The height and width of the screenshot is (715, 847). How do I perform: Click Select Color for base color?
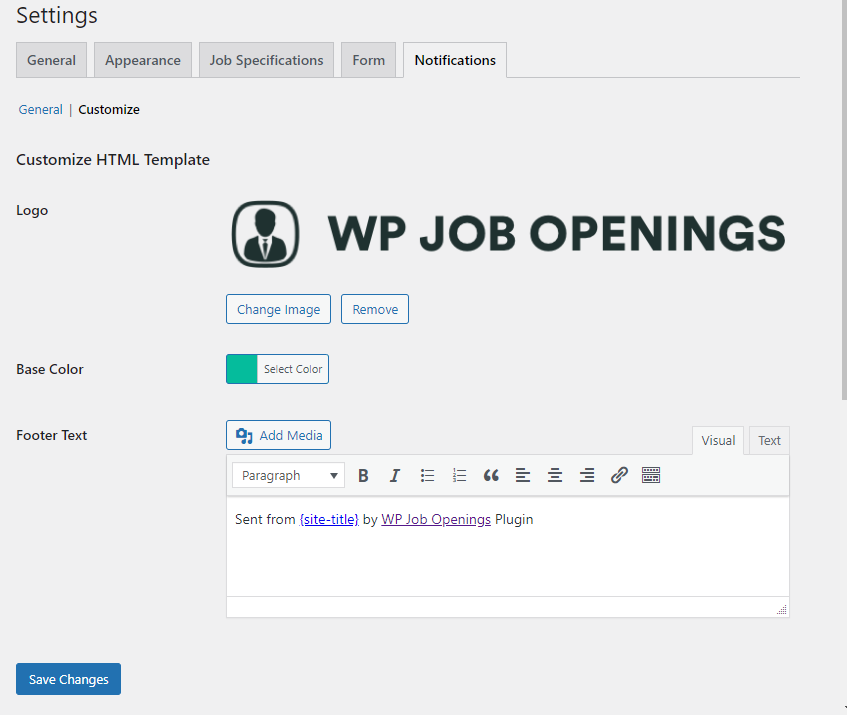click(293, 369)
